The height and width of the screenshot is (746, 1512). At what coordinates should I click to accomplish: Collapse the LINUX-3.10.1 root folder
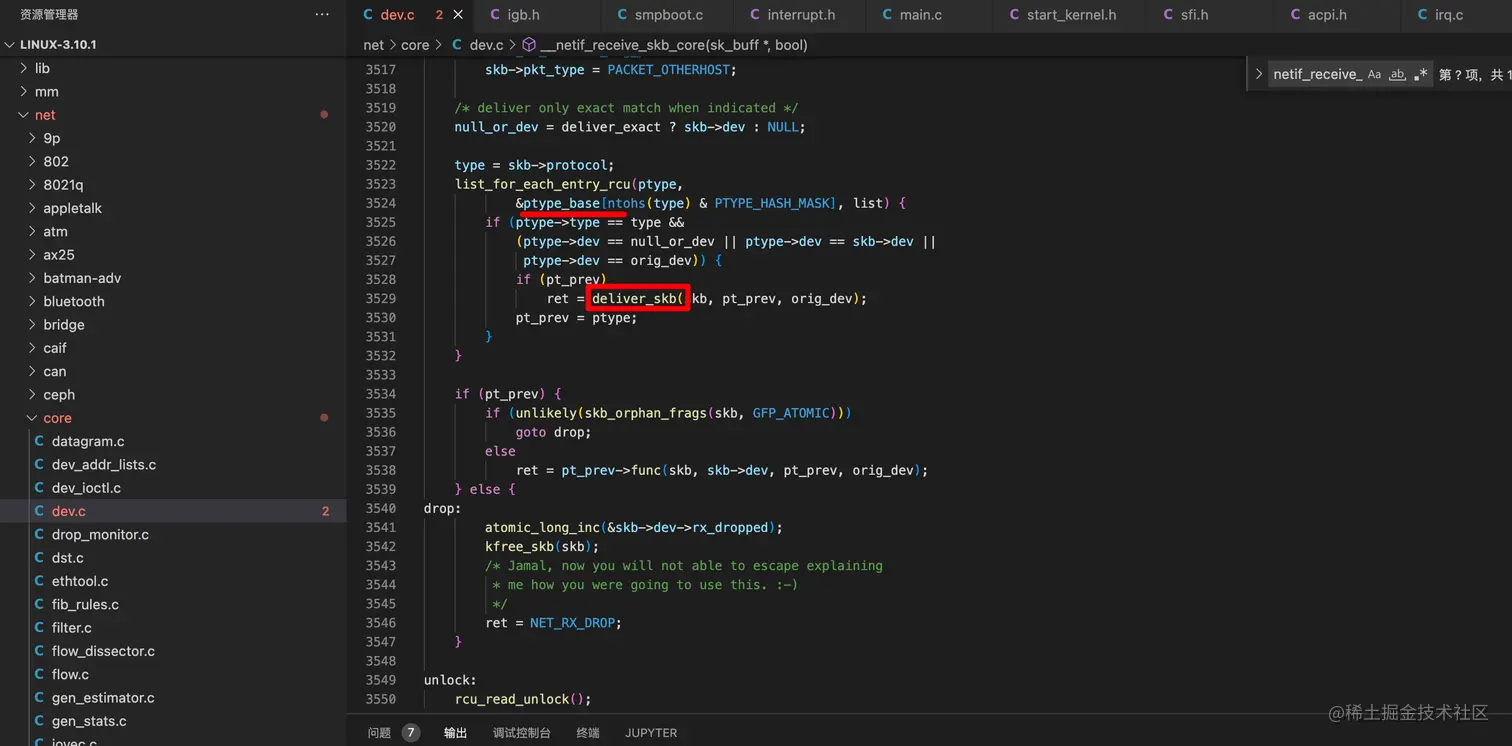(x=10, y=45)
